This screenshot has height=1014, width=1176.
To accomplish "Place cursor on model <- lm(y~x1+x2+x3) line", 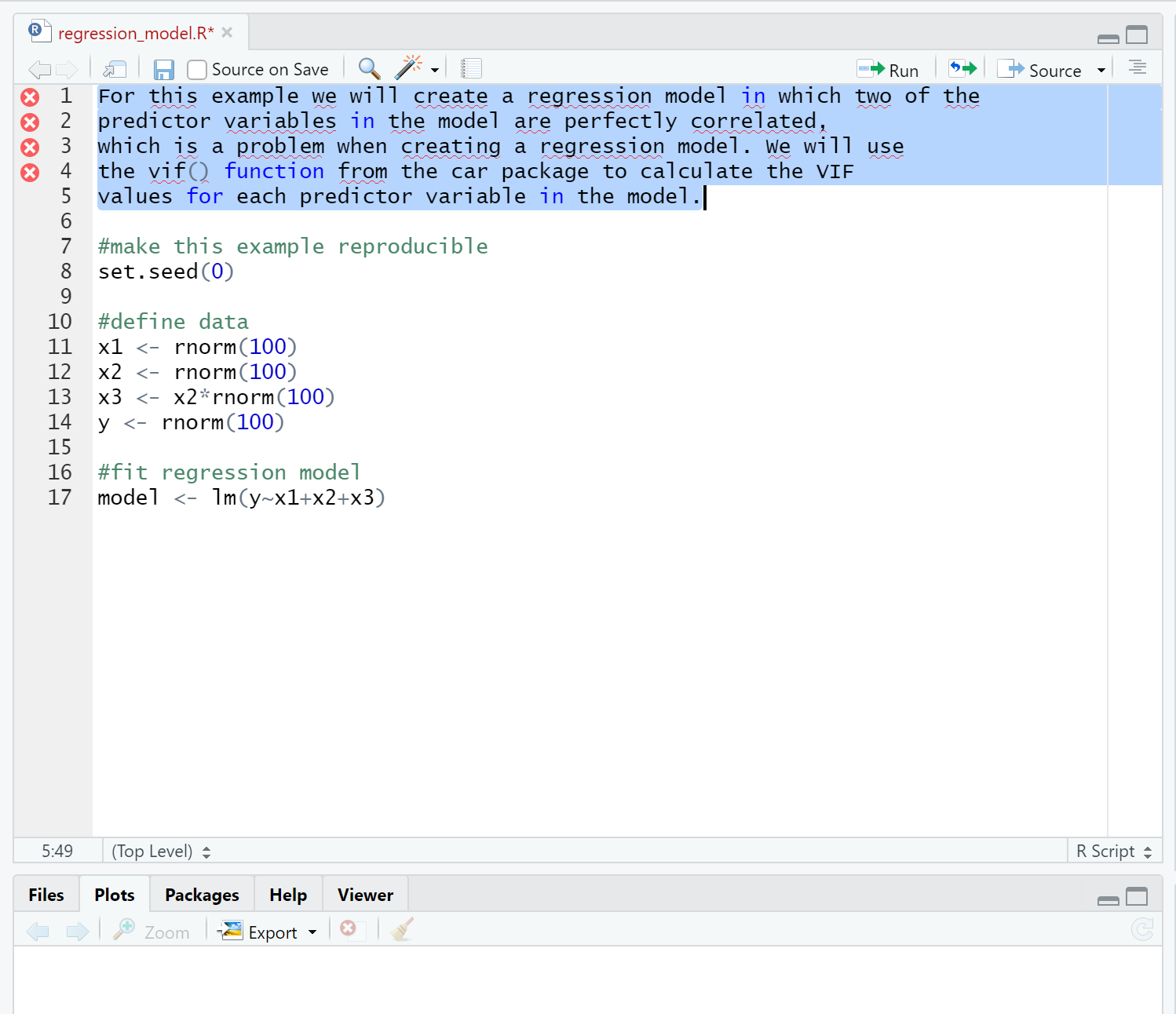I will pos(242,498).
